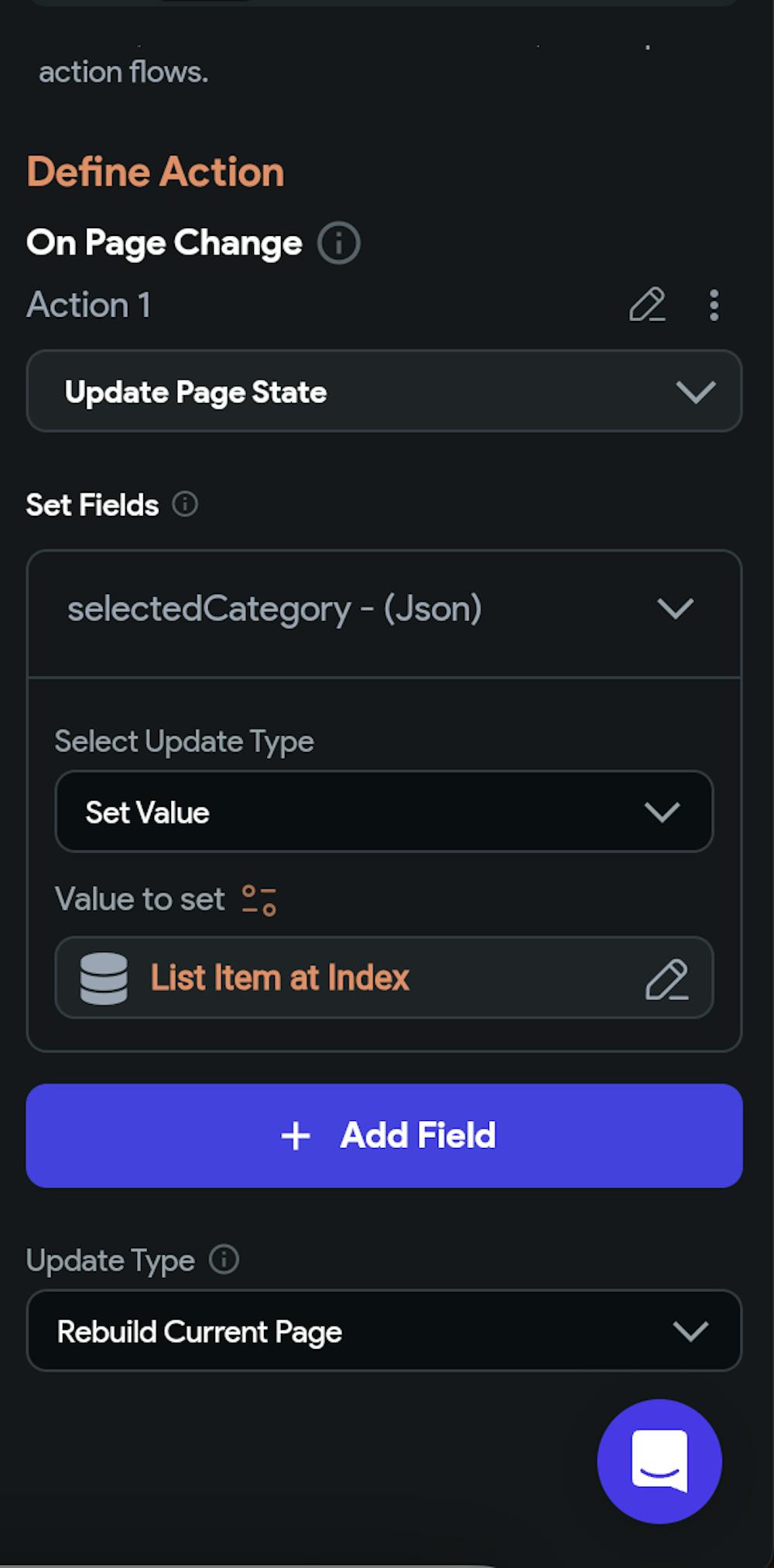Open the chat support bubble
774x1568 pixels.
(x=659, y=1460)
